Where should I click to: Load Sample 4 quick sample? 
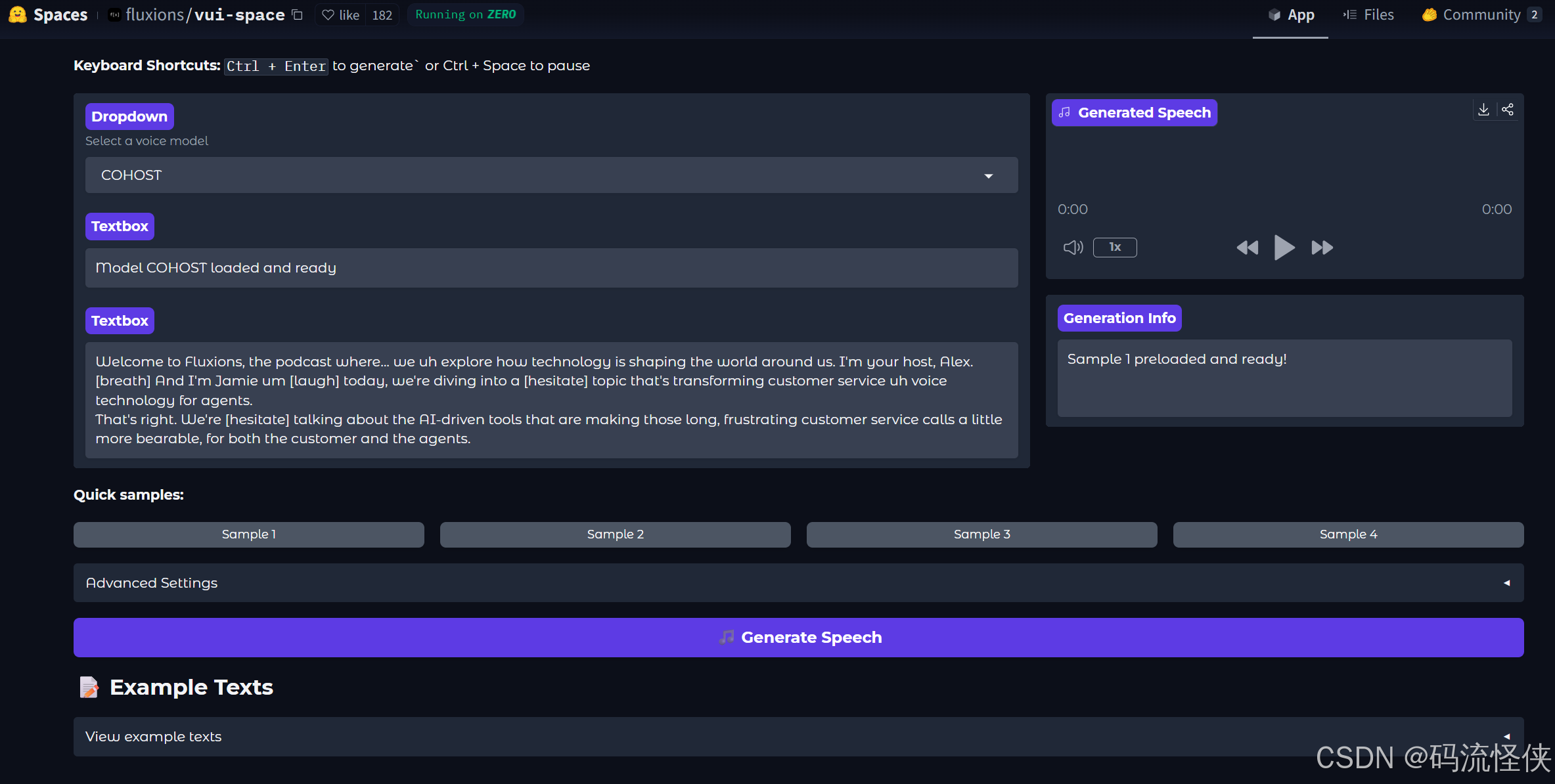pos(1349,534)
